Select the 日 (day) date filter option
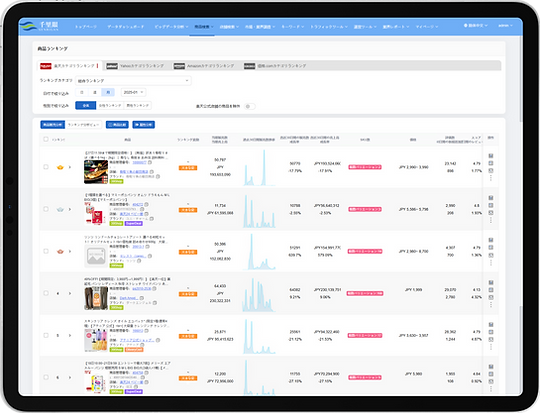The image size is (540, 413). pyautogui.click(x=82, y=92)
